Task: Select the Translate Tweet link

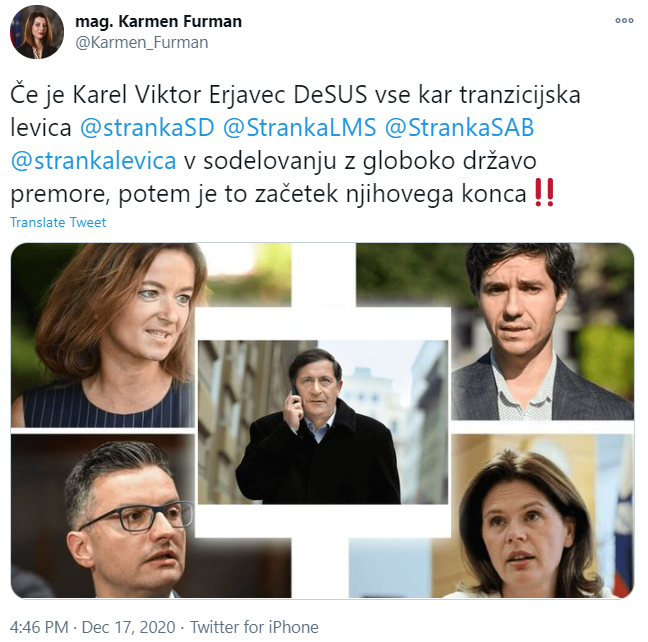Action: pos(58,222)
